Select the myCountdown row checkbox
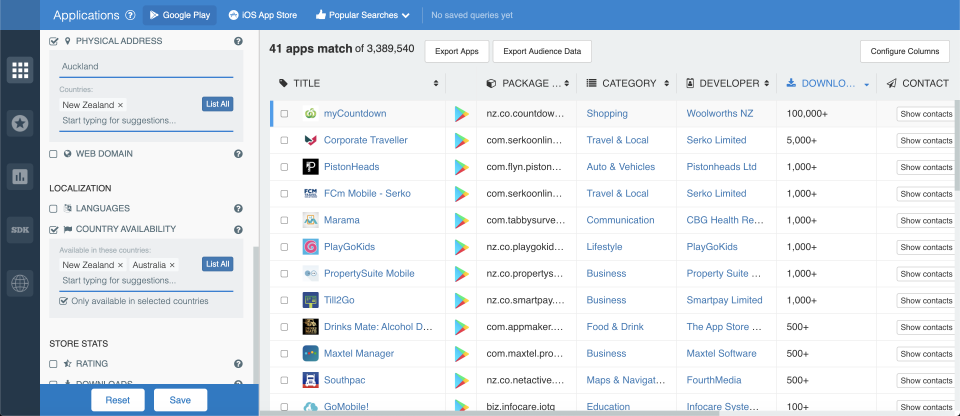This screenshot has width=960, height=416. 284,114
